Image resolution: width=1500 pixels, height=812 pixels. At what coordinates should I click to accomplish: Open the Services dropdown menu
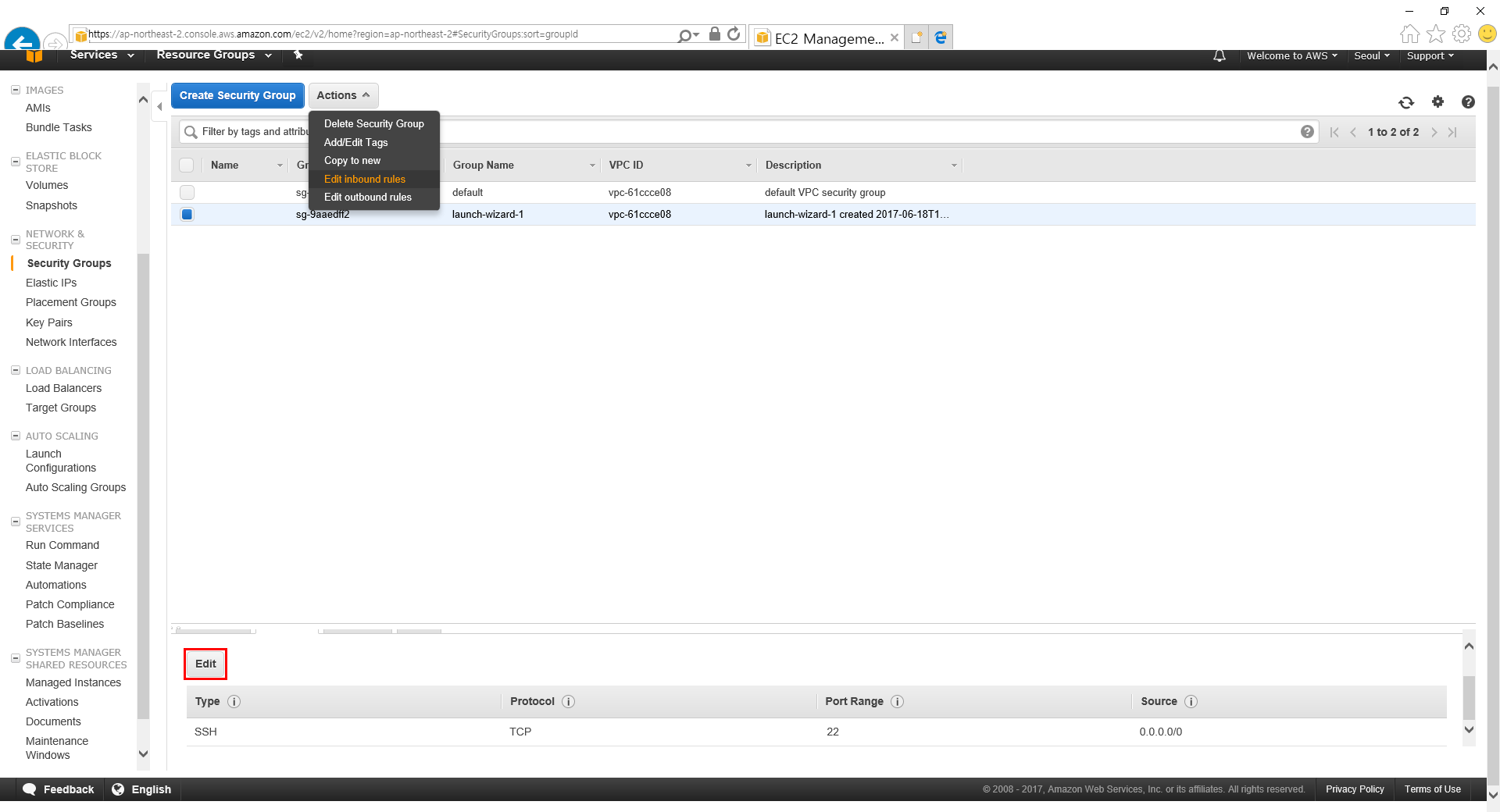pos(102,55)
